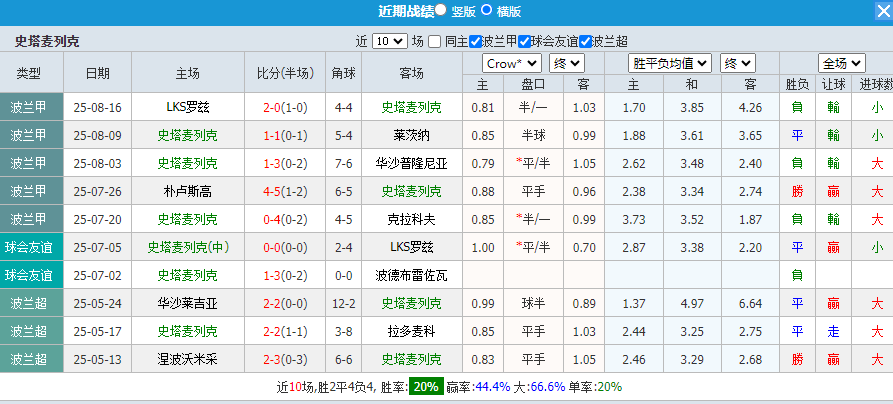
Task: Open the 克拉科夫 away team link
Action: click(x=411, y=219)
